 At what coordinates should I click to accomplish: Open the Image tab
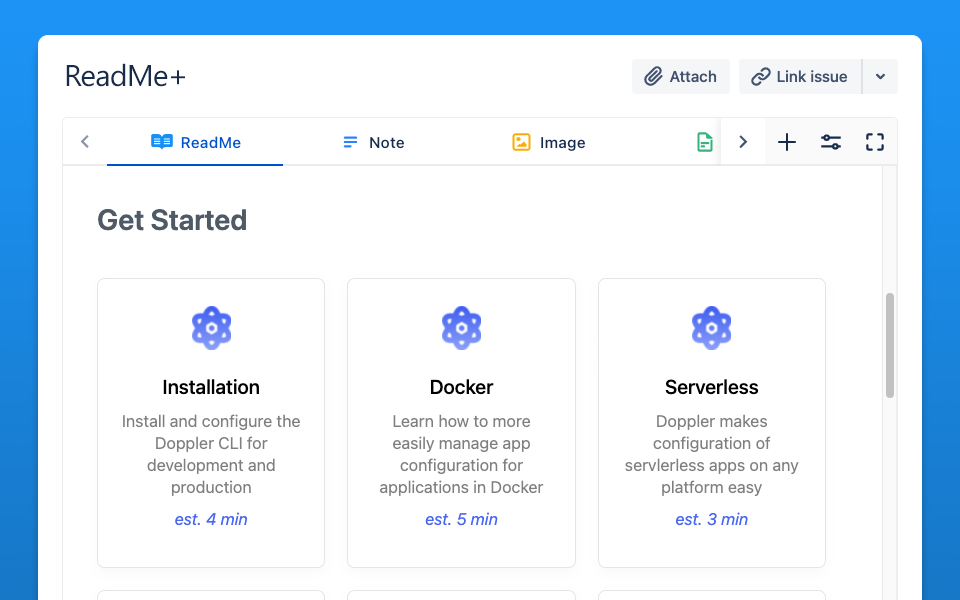[549, 142]
